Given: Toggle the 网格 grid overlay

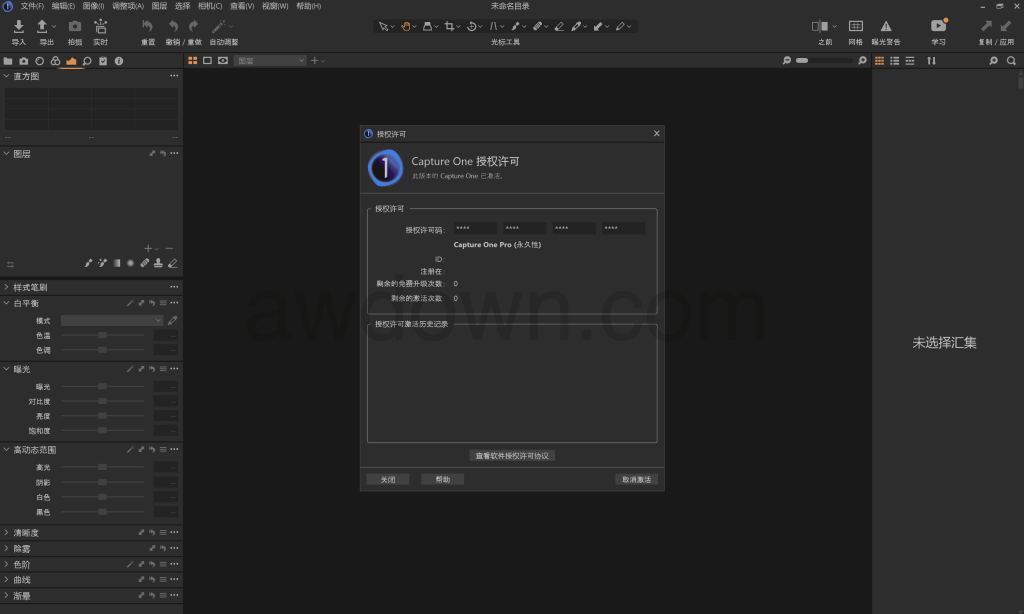Looking at the screenshot, I should pyautogui.click(x=855, y=27).
